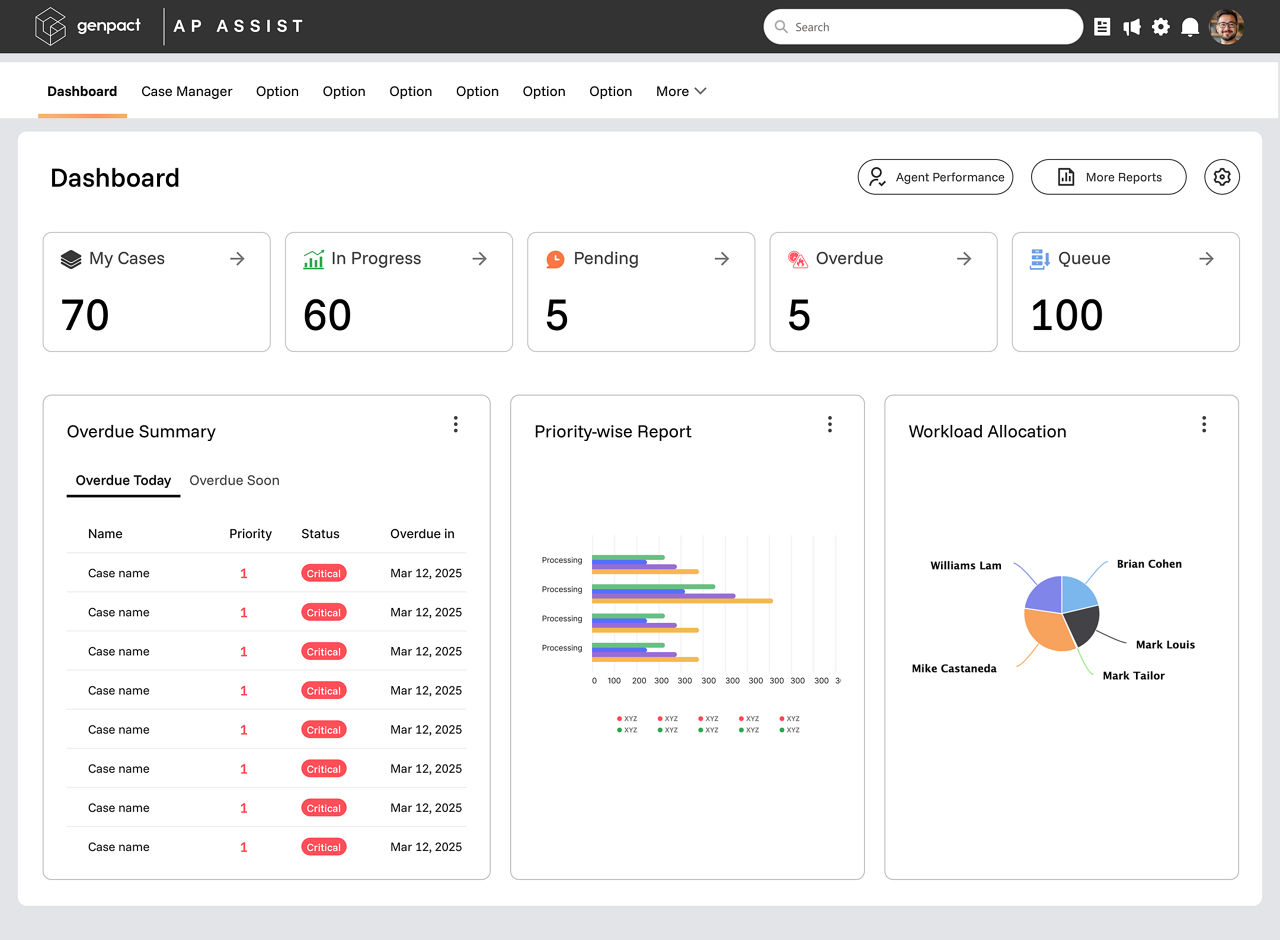1280x940 pixels.
Task: Open the More Reports button
Action: coord(1108,177)
